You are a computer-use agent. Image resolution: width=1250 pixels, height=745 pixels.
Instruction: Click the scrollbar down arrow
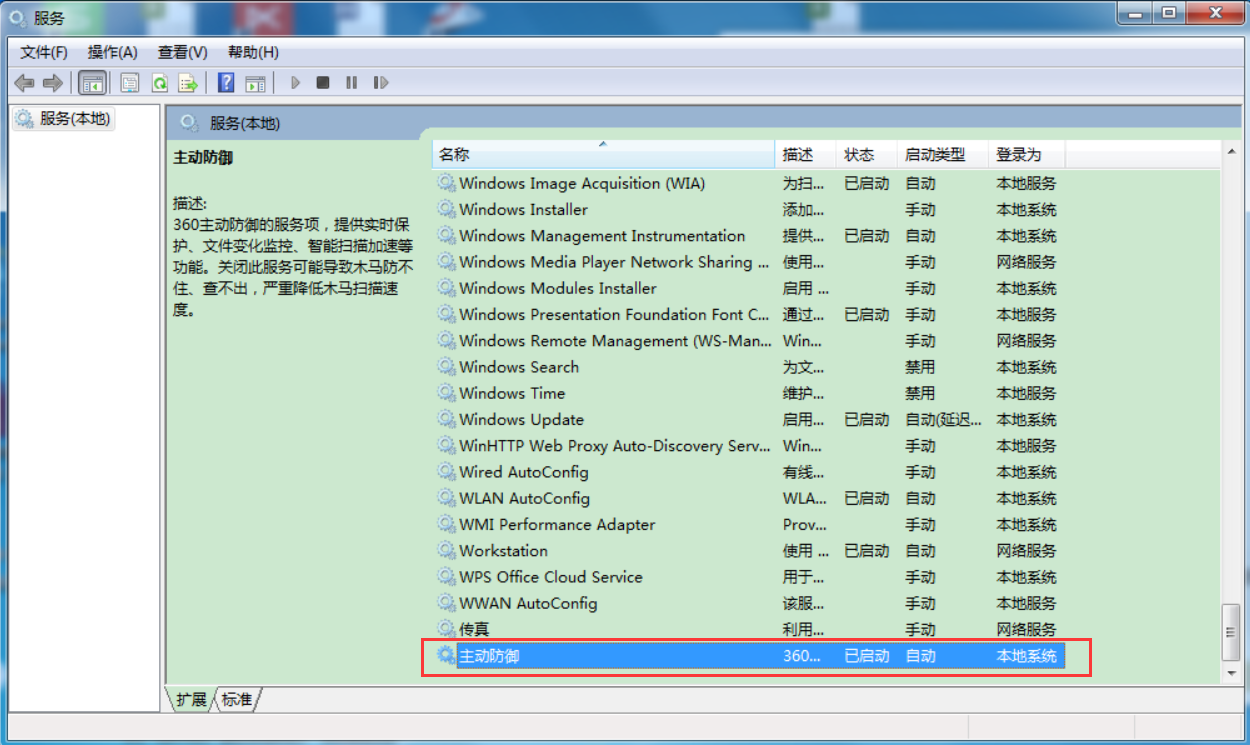1231,674
